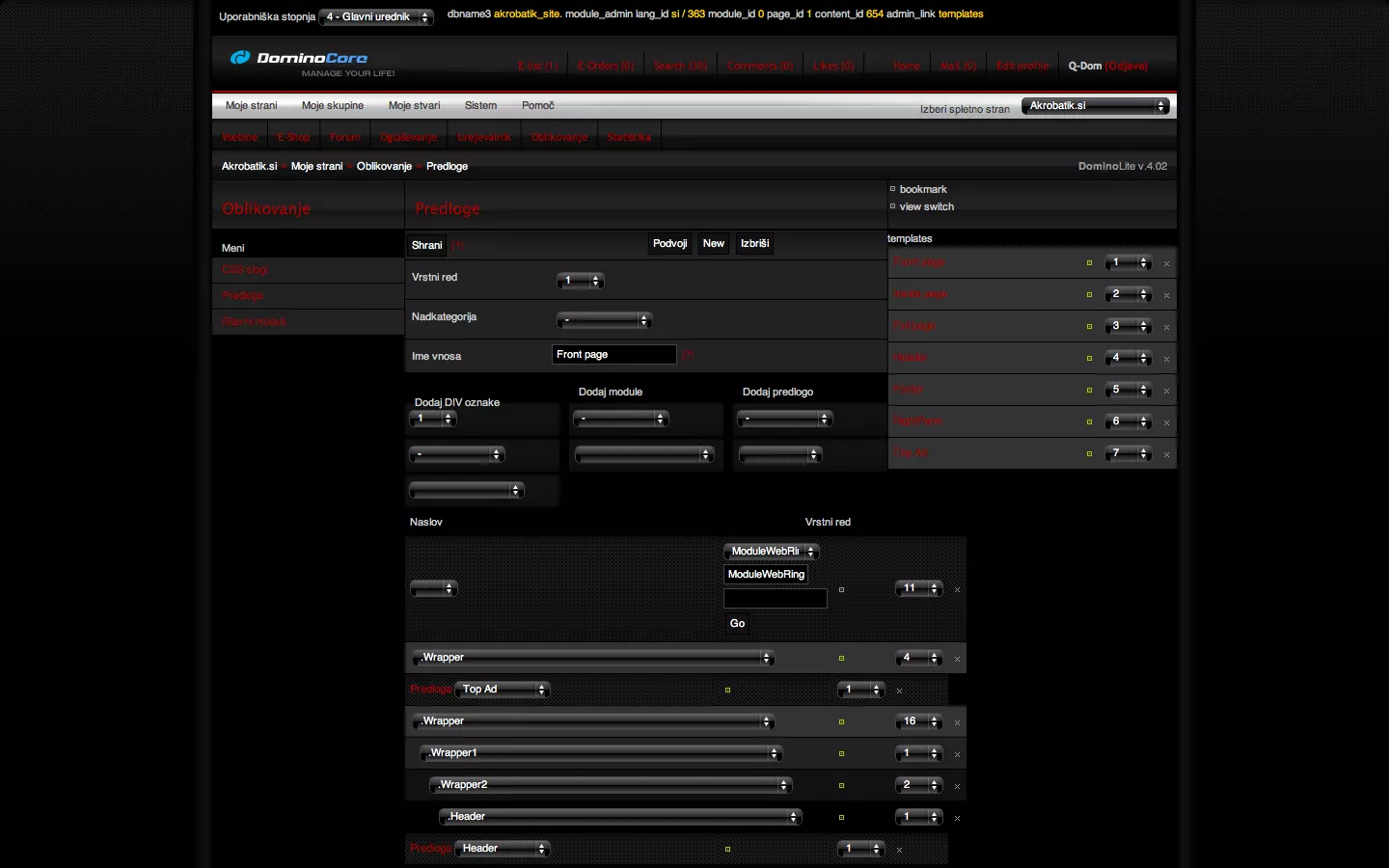Click the Shrani button
Screen dimensions: 1389x868
click(426, 245)
